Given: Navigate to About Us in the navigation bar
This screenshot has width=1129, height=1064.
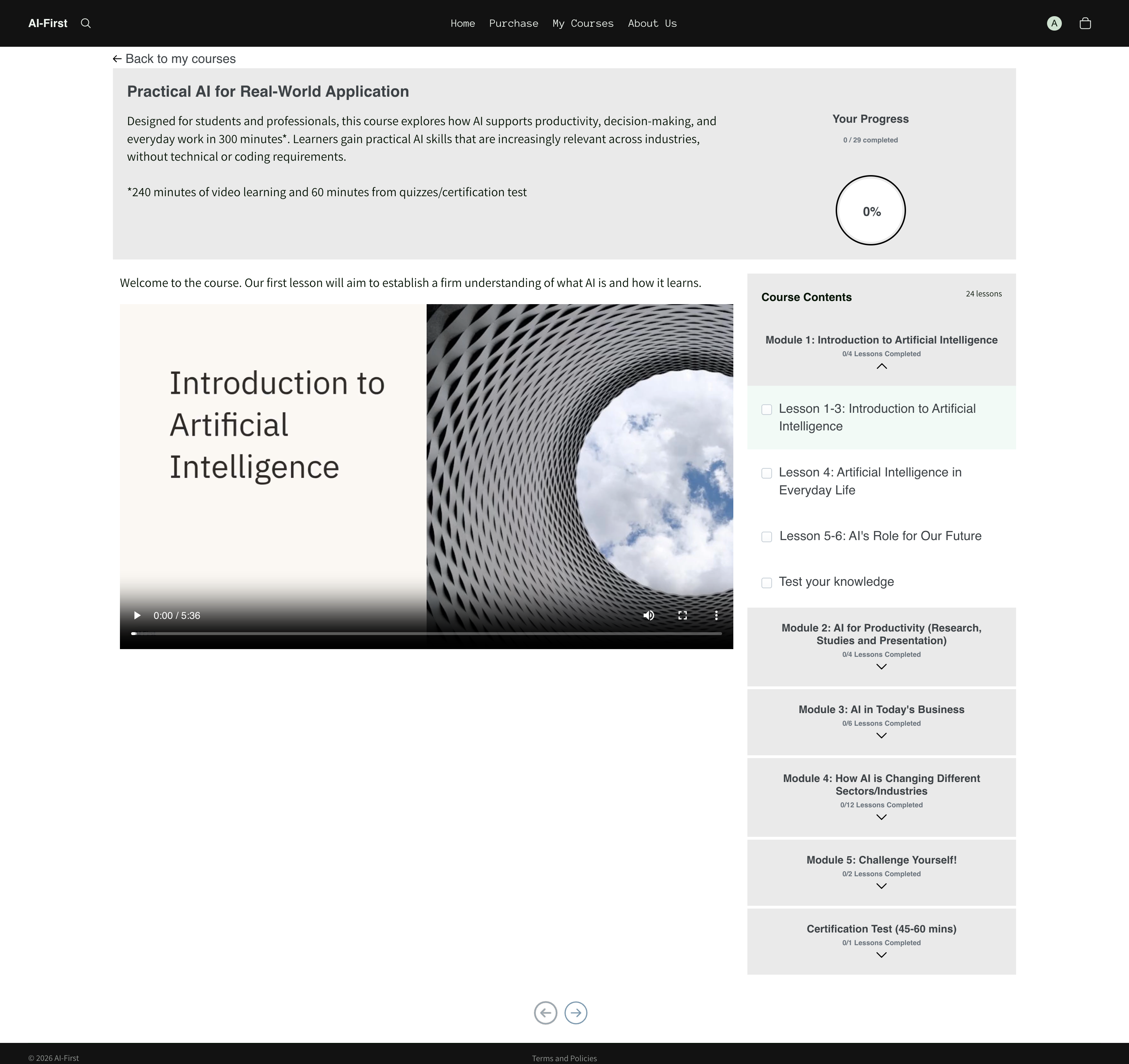Looking at the screenshot, I should click(x=652, y=23).
